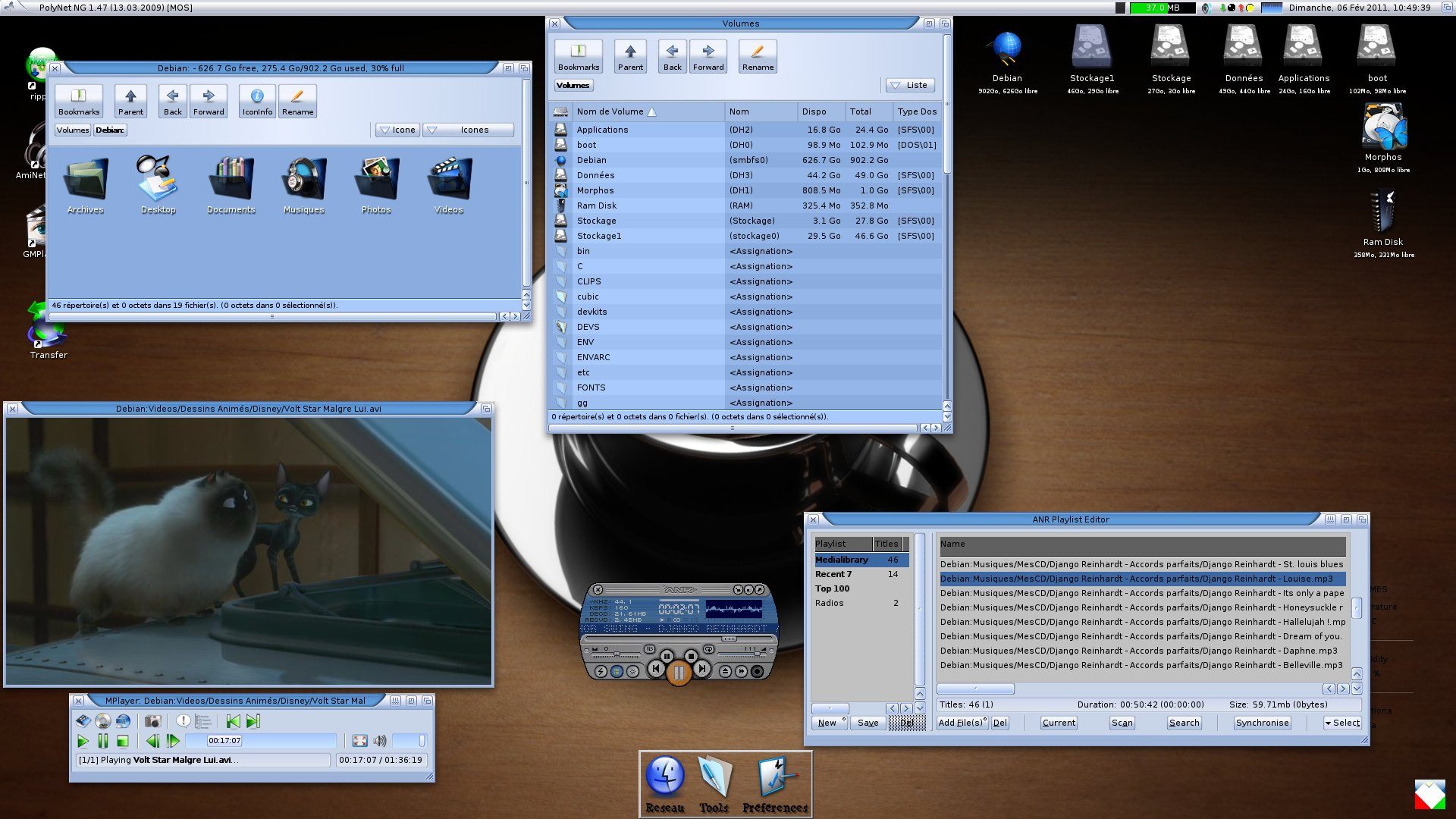This screenshot has width=1456, height=819.
Task: Toggle ANR repeat mode button
Action: click(x=708, y=649)
